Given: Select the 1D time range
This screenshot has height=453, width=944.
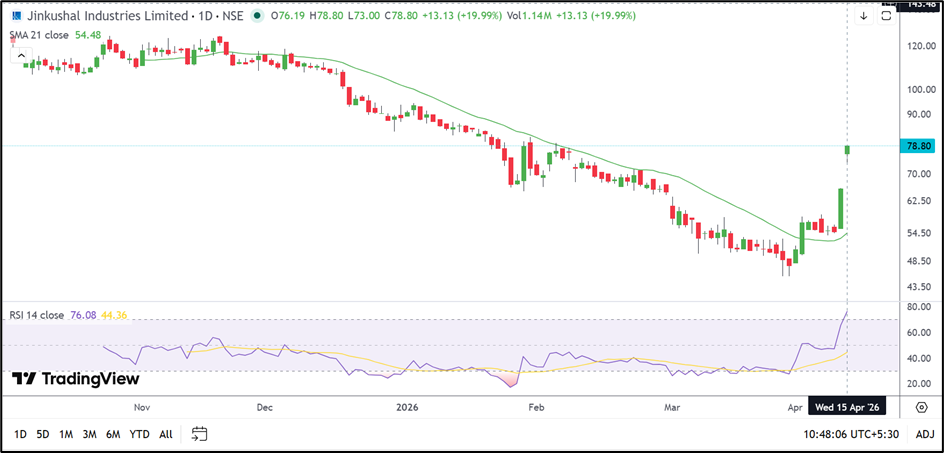Looking at the screenshot, I should (x=20, y=434).
